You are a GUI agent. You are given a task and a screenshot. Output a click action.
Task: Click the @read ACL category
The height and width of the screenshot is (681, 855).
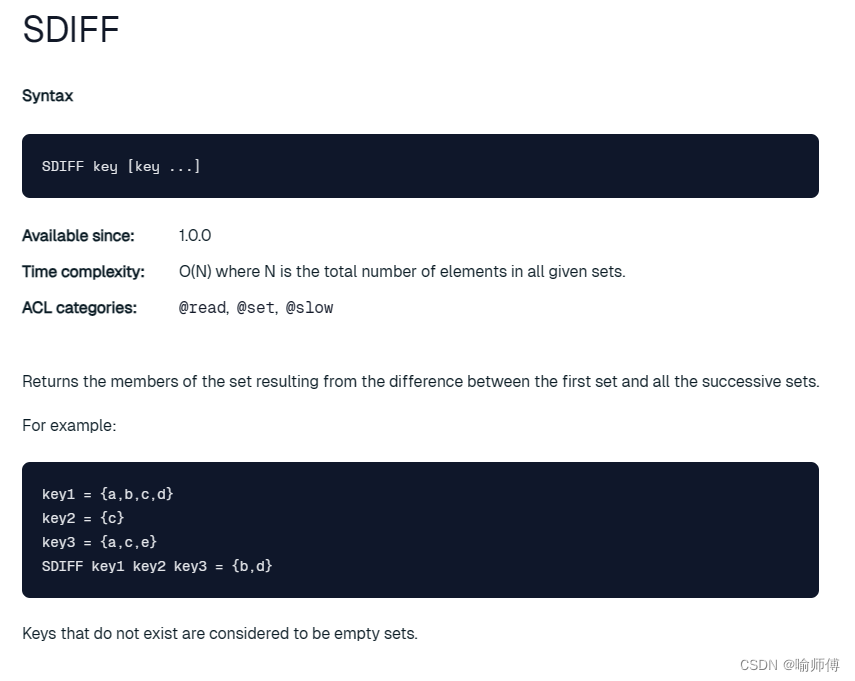pos(203,308)
